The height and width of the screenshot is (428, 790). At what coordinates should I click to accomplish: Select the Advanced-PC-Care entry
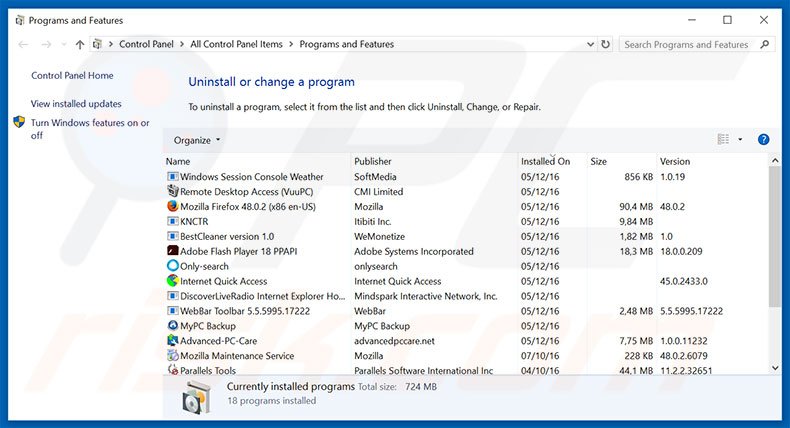coord(219,341)
